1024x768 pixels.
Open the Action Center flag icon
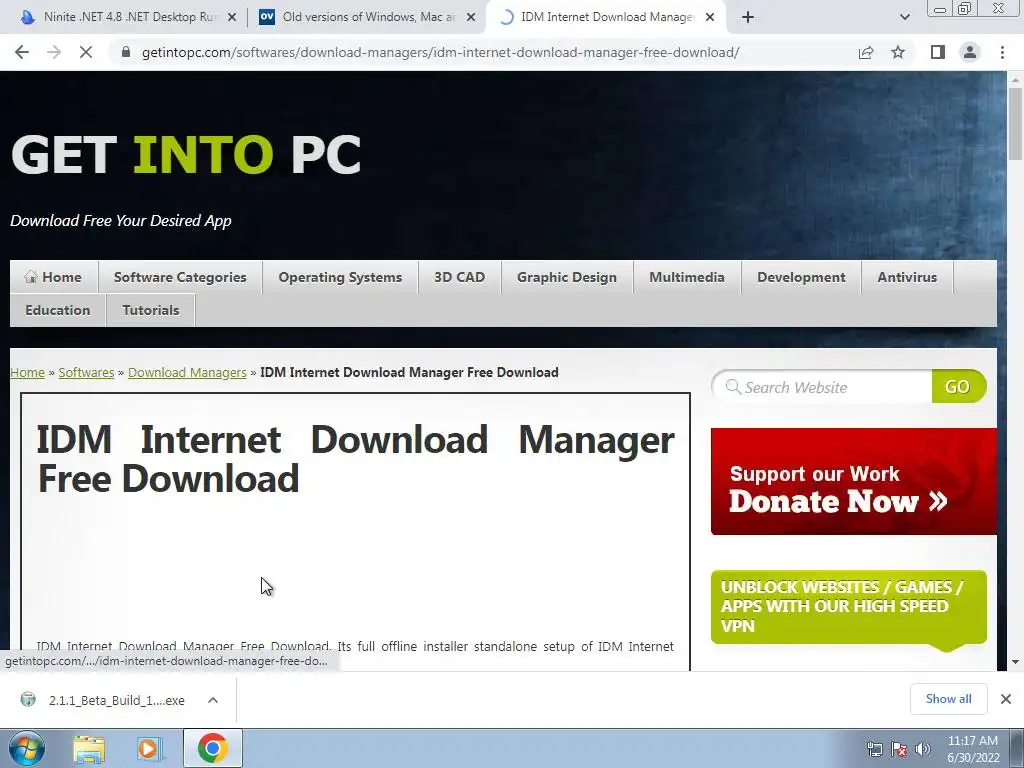pos(899,749)
